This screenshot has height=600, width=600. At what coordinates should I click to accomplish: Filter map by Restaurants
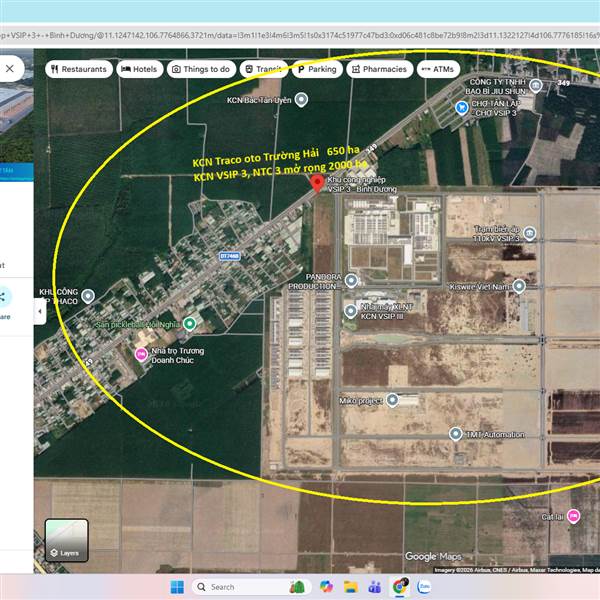coord(79,69)
